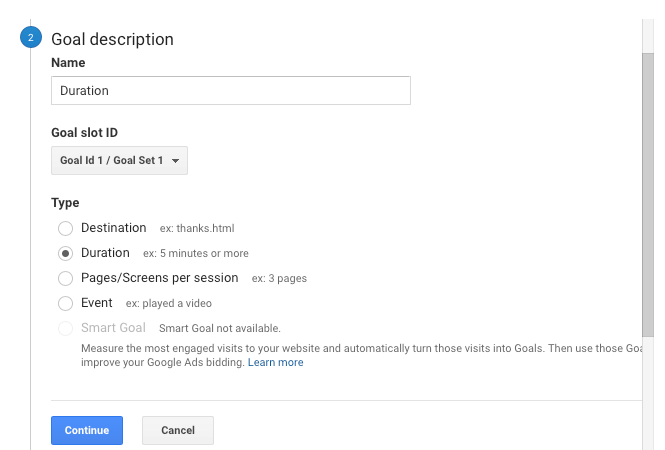Choose the Duration radio option
The width and height of the screenshot is (665, 450).
pos(65,253)
